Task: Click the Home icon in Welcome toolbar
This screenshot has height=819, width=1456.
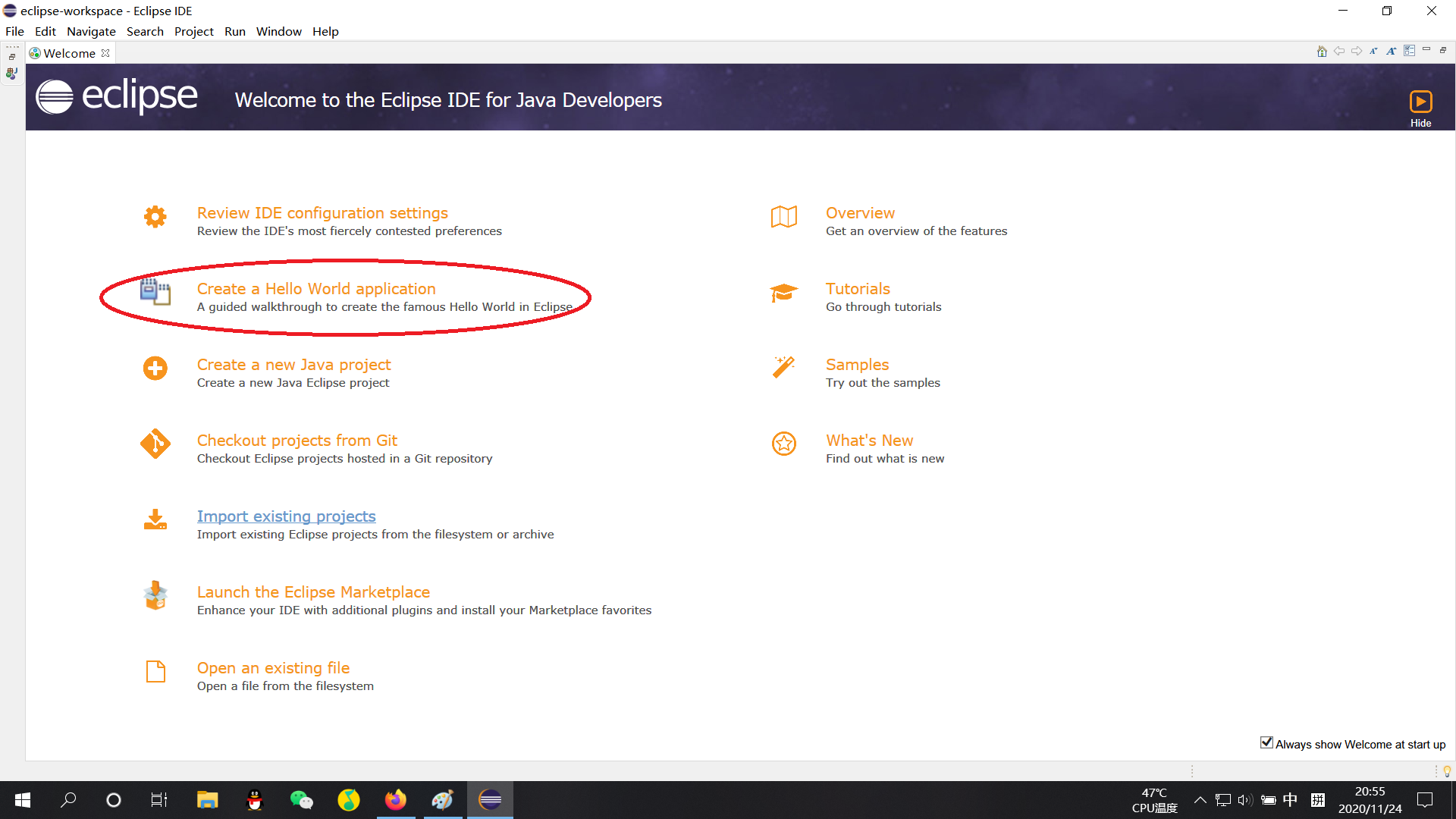Action: point(1322,52)
